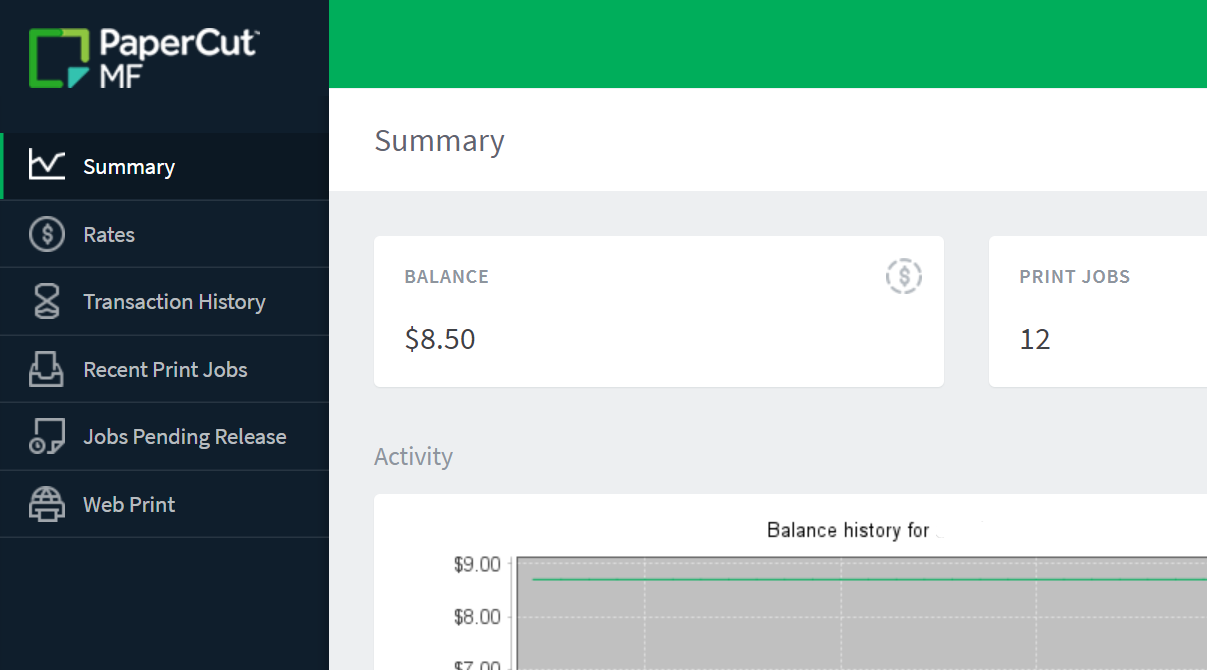1207x670 pixels.
Task: Click the BALANCE card label
Action: click(446, 277)
